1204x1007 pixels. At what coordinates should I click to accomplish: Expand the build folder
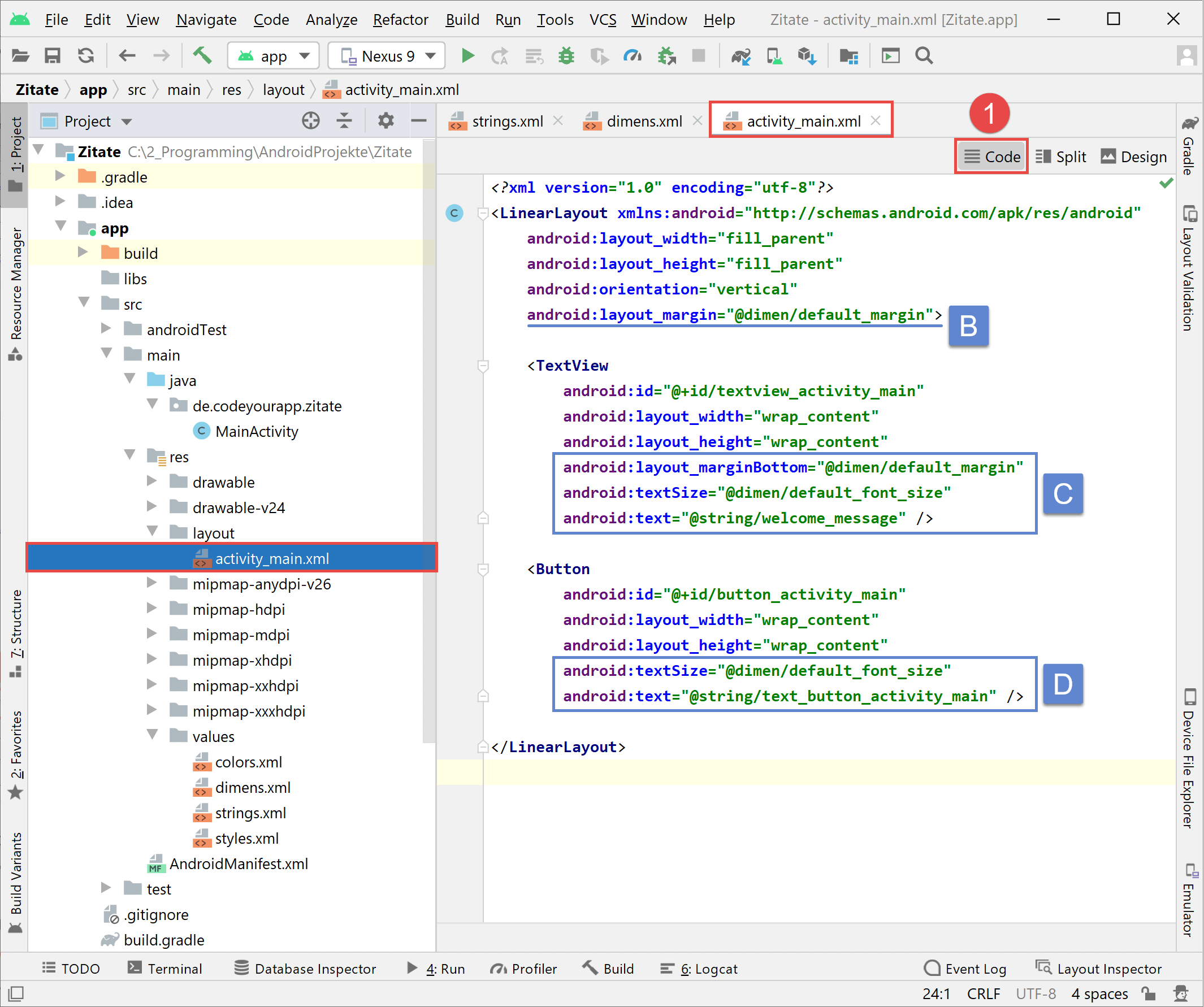[83, 252]
